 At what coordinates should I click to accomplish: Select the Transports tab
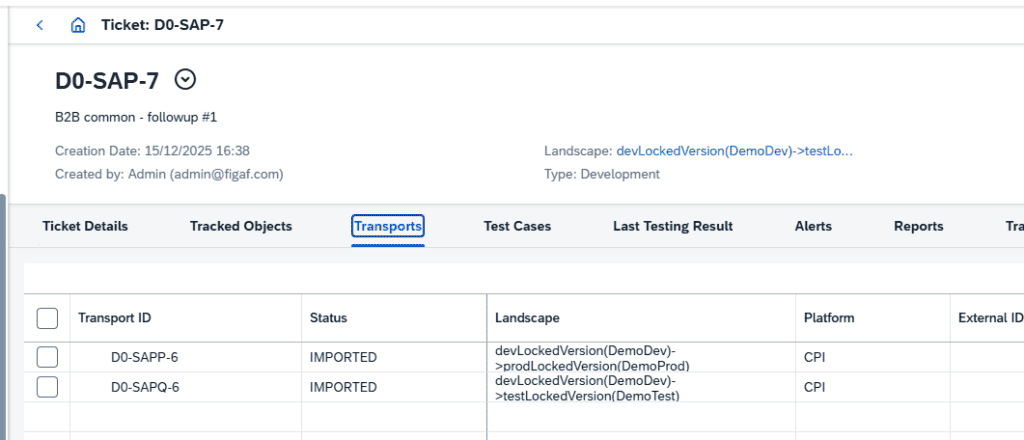click(x=388, y=227)
